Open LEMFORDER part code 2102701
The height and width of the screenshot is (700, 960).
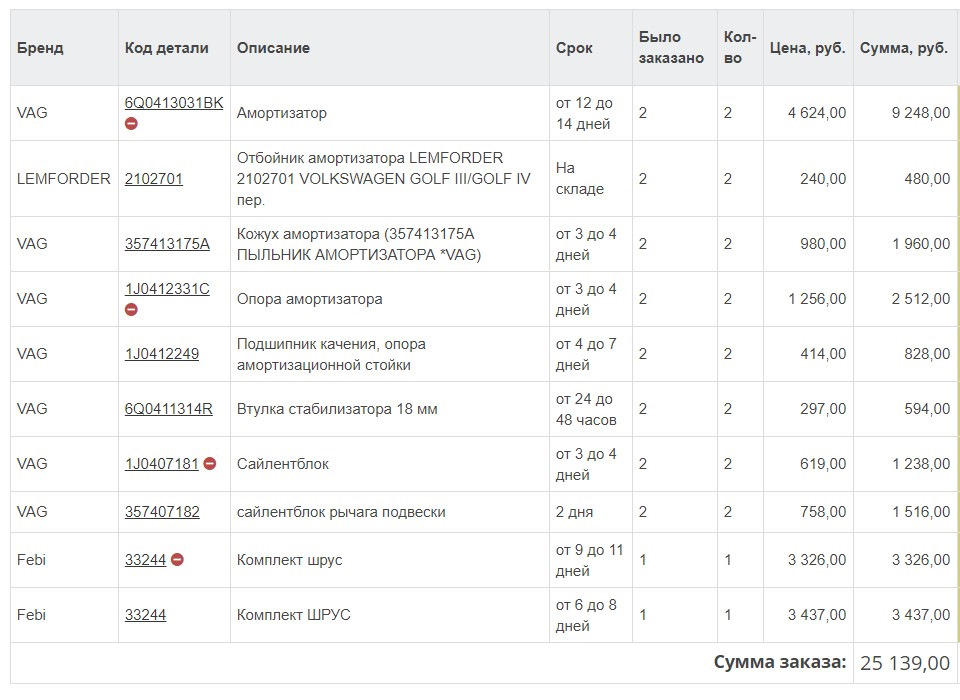154,179
